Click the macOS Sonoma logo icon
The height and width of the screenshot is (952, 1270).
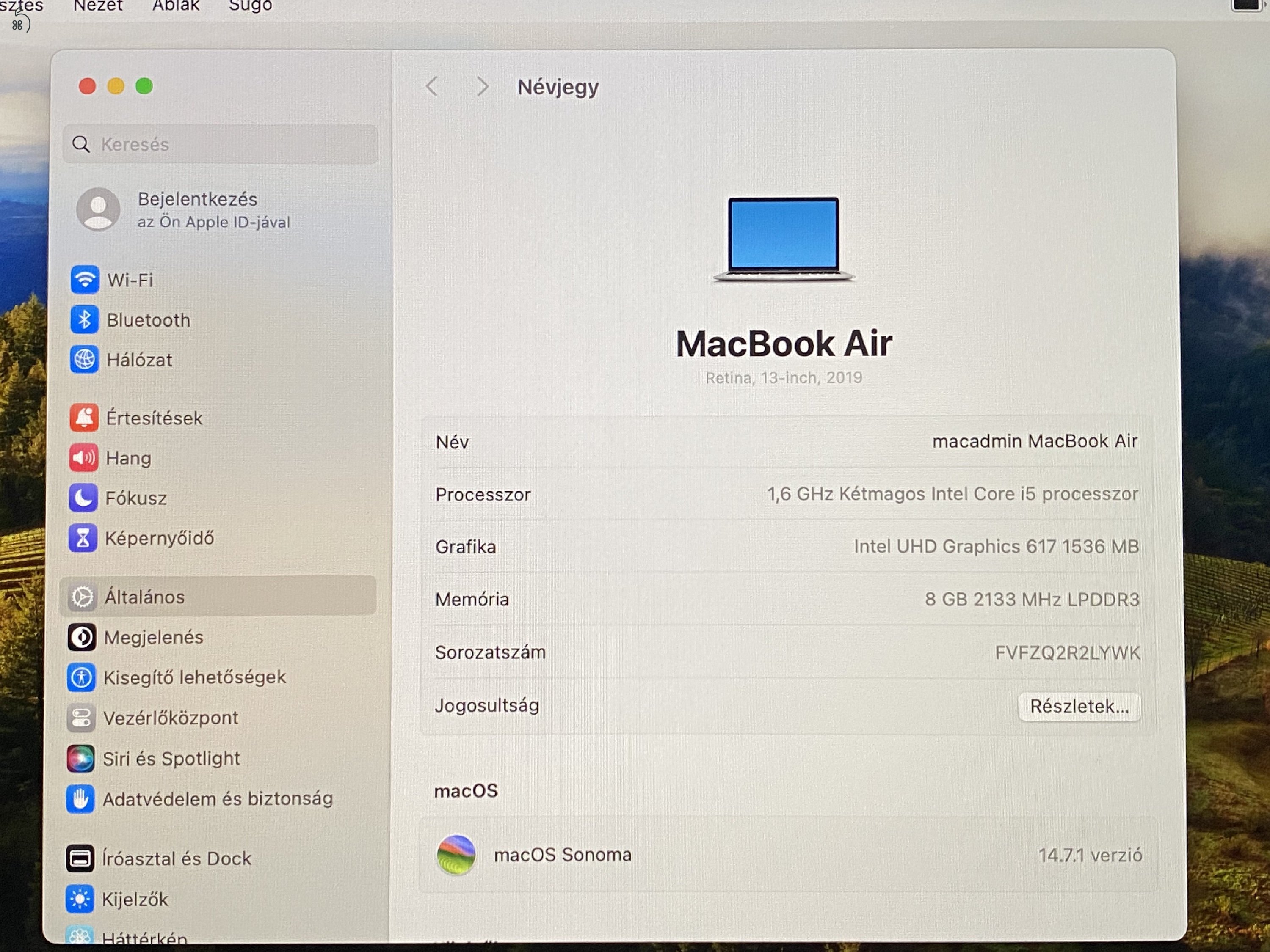456,855
